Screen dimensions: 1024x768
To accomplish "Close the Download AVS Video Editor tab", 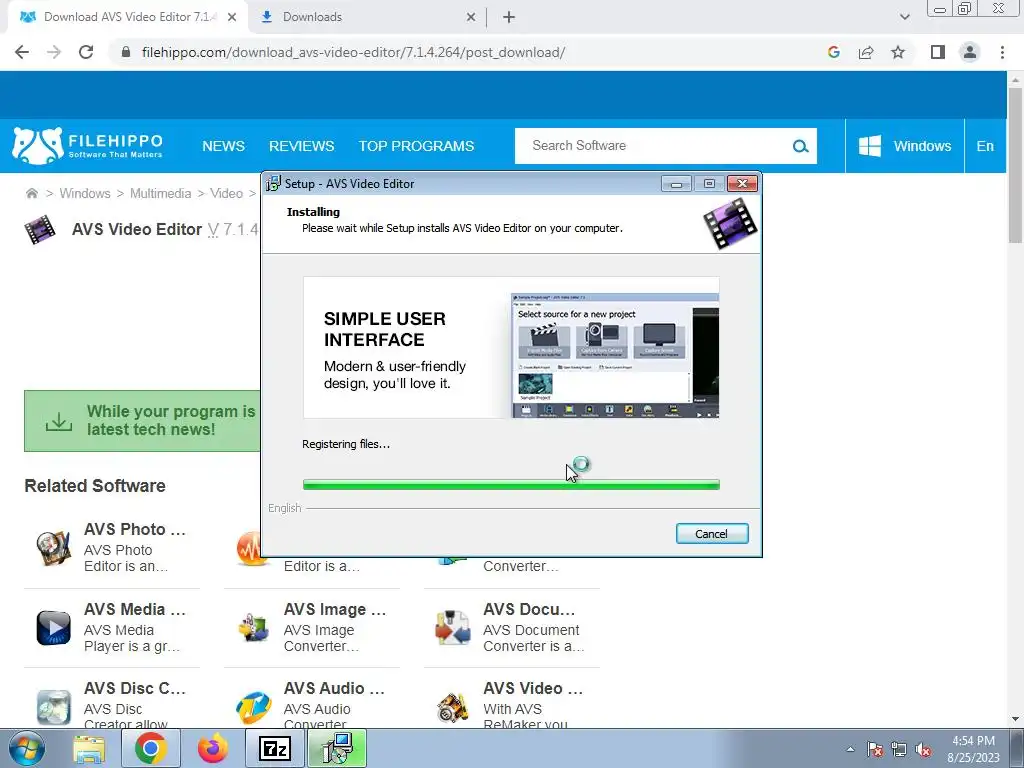I will click(x=232, y=18).
